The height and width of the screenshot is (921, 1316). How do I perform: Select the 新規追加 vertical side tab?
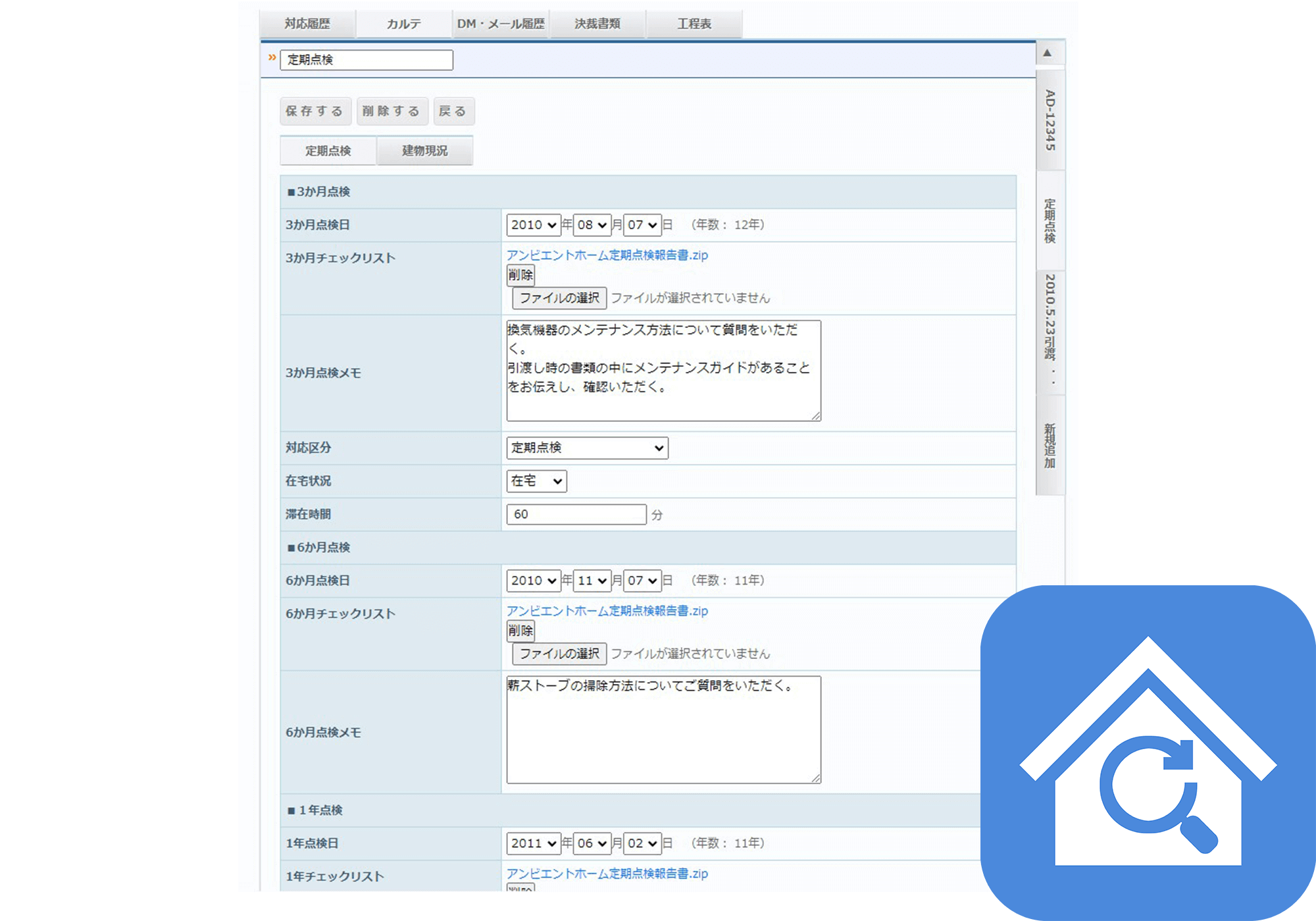click(x=1050, y=446)
